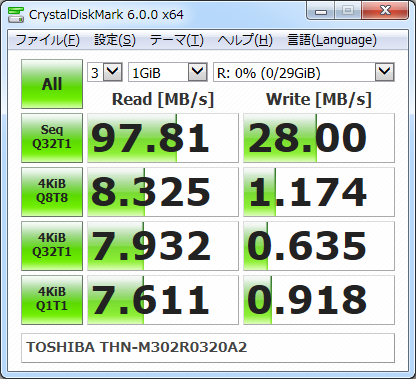Click the Seq write result 28.00

pos(319,138)
